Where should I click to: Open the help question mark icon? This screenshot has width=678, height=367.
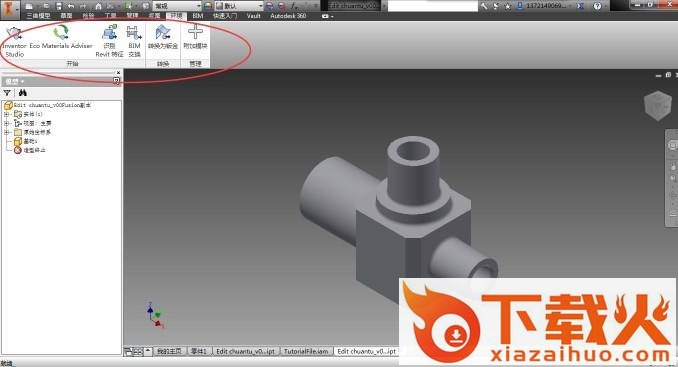[x=597, y=6]
